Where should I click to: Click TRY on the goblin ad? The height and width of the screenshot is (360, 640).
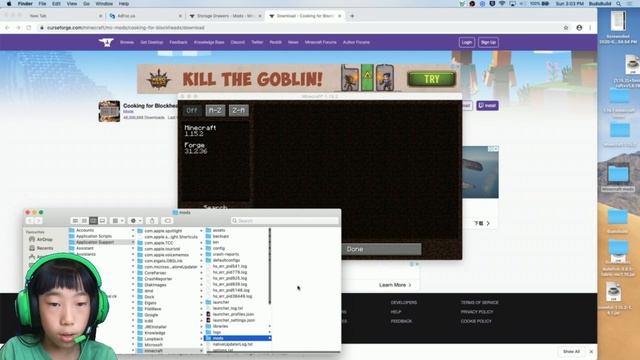431,79
